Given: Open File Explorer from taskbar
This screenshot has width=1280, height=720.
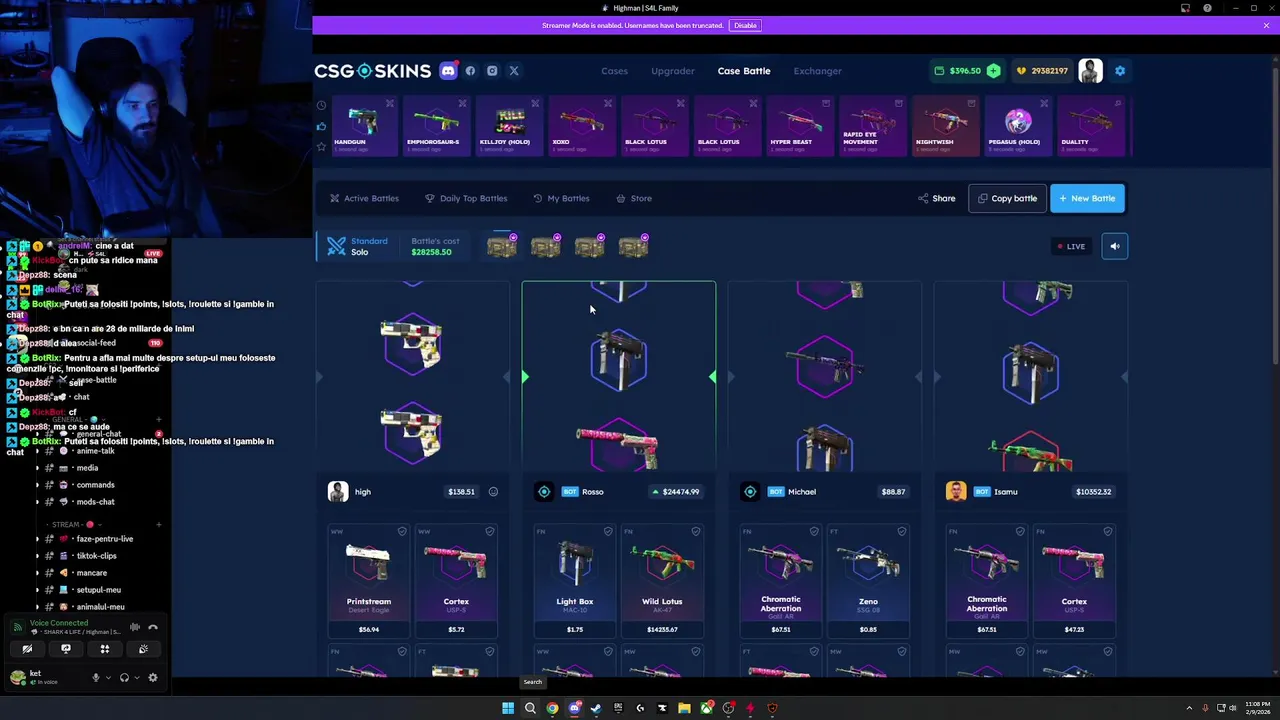Looking at the screenshot, I should 684,708.
